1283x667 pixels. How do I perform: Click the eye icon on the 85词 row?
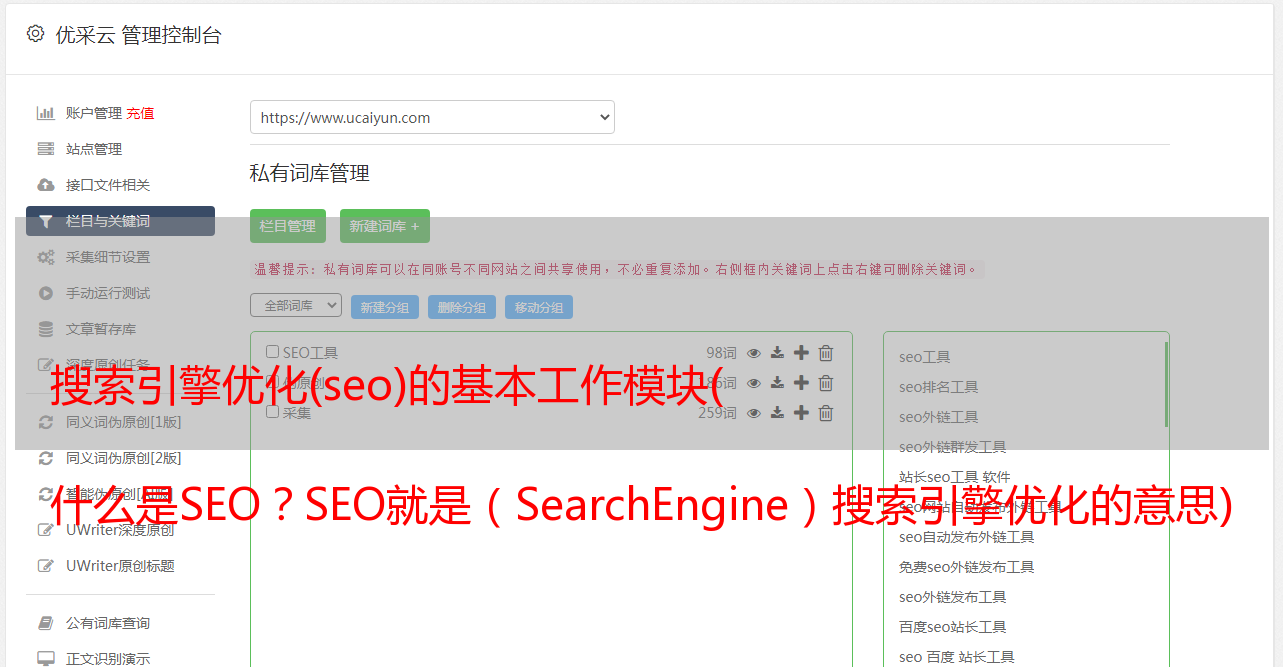tap(754, 383)
